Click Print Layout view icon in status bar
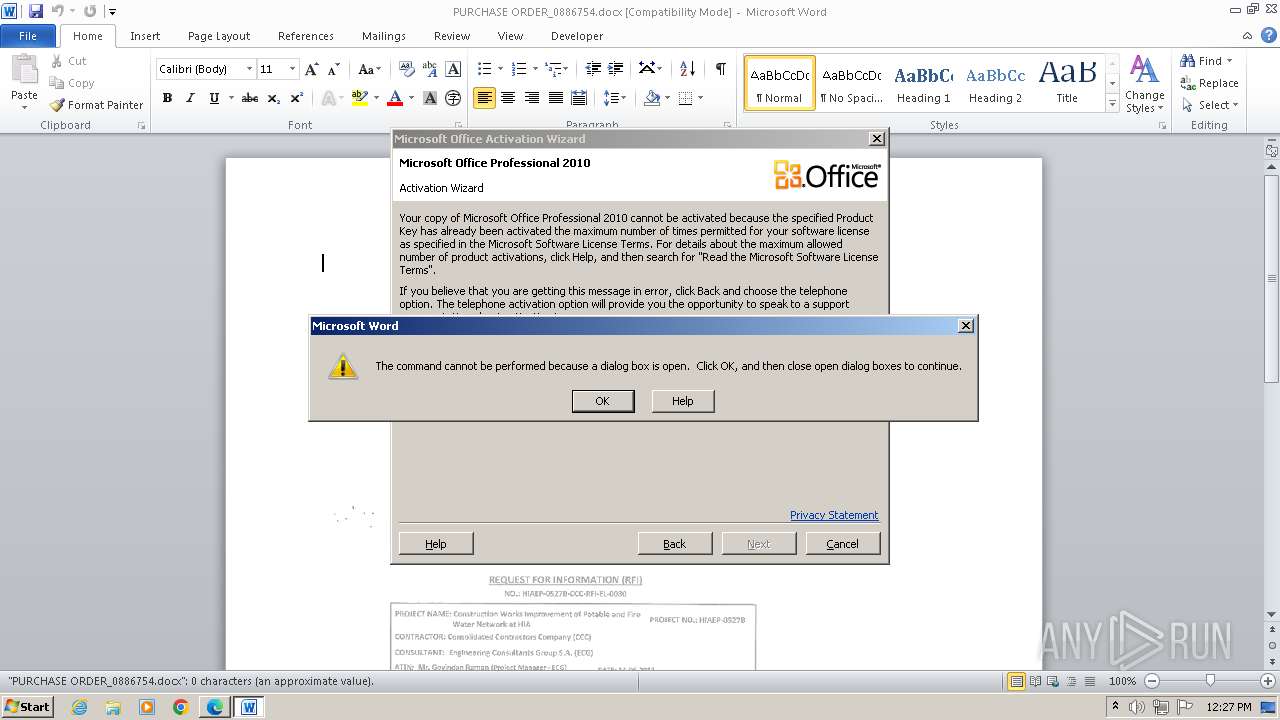Viewport: 1280px width, 720px height. tap(1016, 681)
